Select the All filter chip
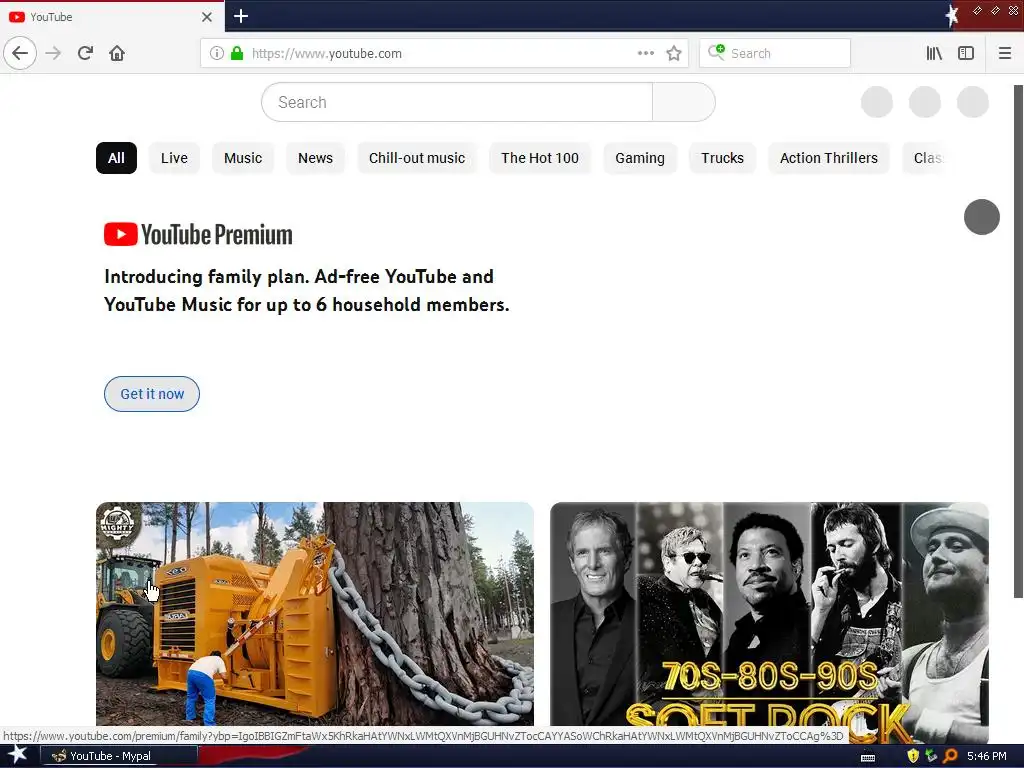 pyautogui.click(x=116, y=158)
